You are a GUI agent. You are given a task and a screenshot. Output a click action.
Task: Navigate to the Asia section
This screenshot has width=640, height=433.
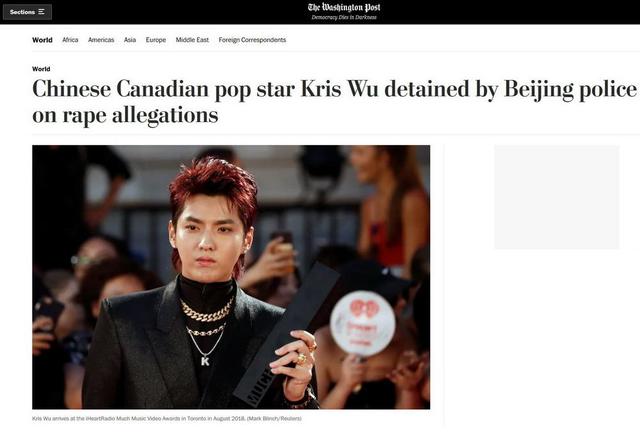tap(130, 40)
